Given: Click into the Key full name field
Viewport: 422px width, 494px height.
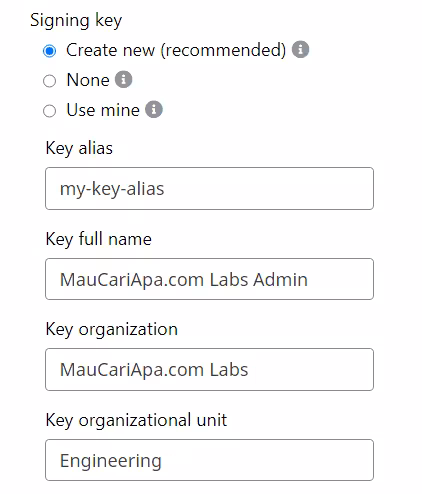Looking at the screenshot, I should (209, 279).
